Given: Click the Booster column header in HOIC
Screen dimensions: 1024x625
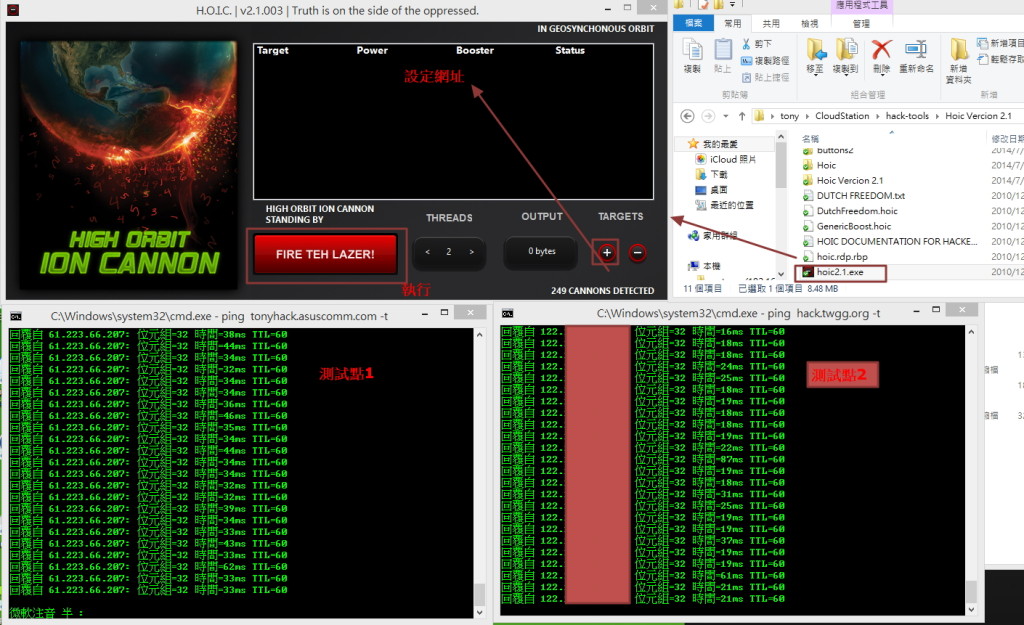Looking at the screenshot, I should (x=475, y=50).
